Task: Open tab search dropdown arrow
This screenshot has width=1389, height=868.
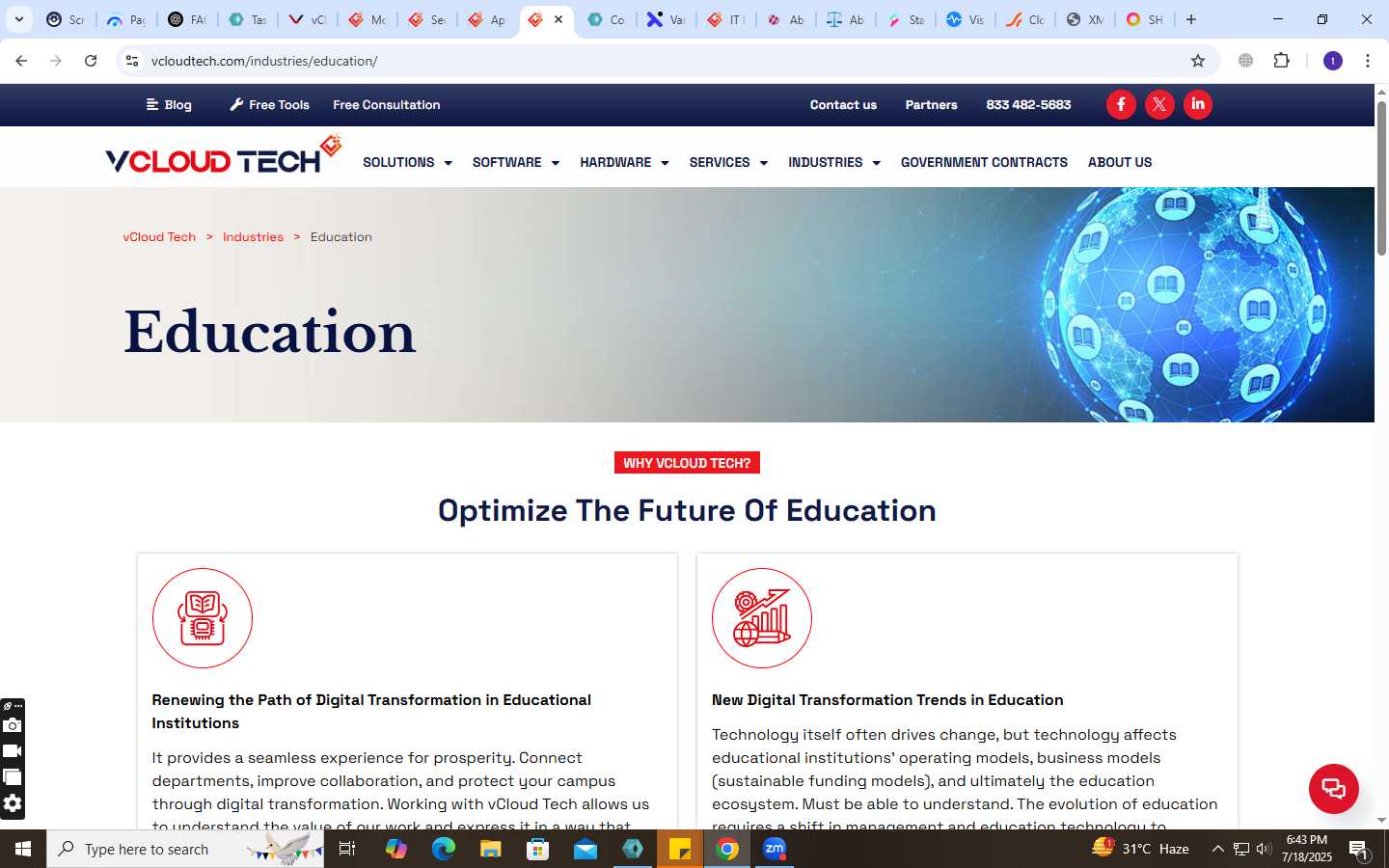Action: (18, 19)
